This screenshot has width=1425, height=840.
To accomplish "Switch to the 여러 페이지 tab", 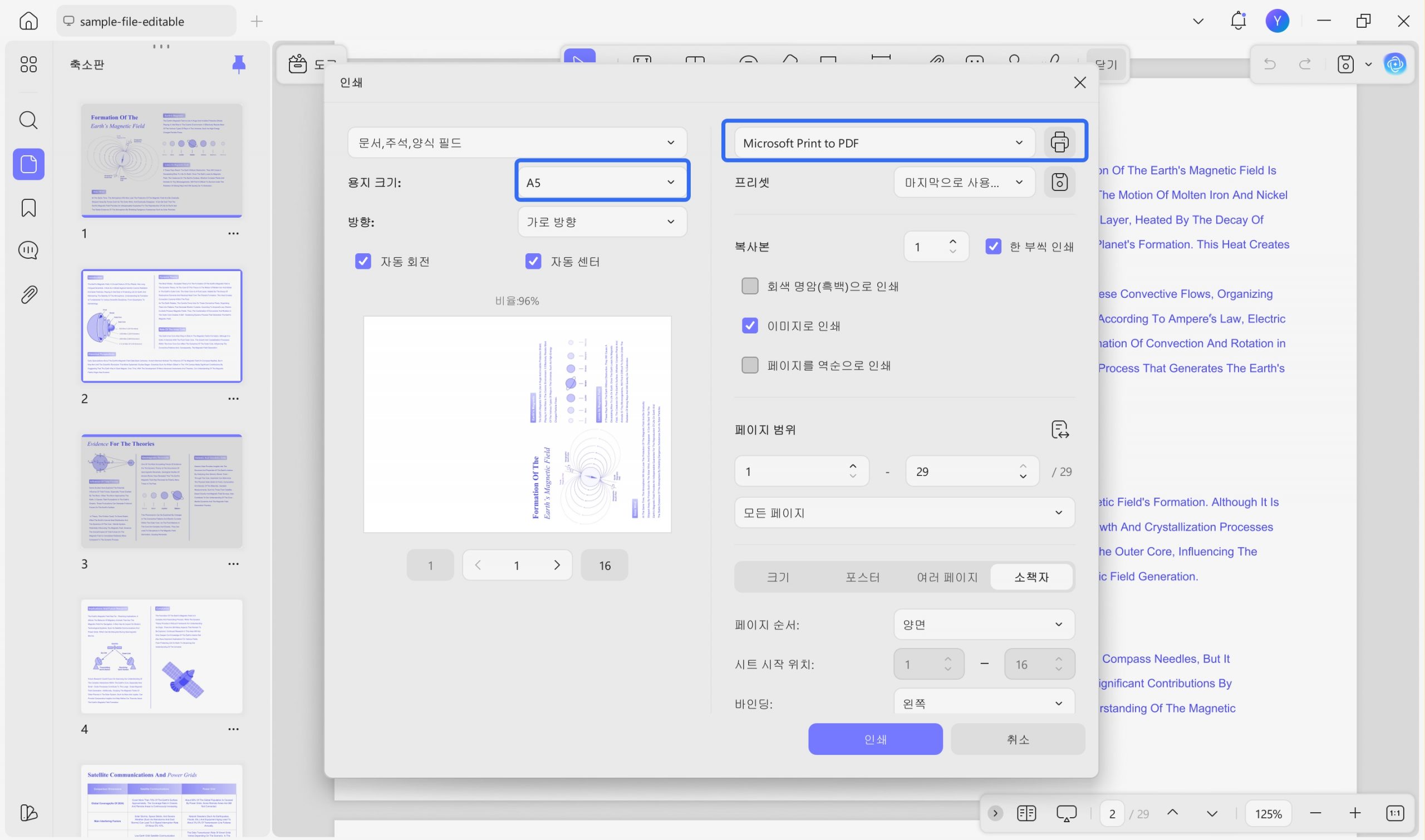I will 947,577.
